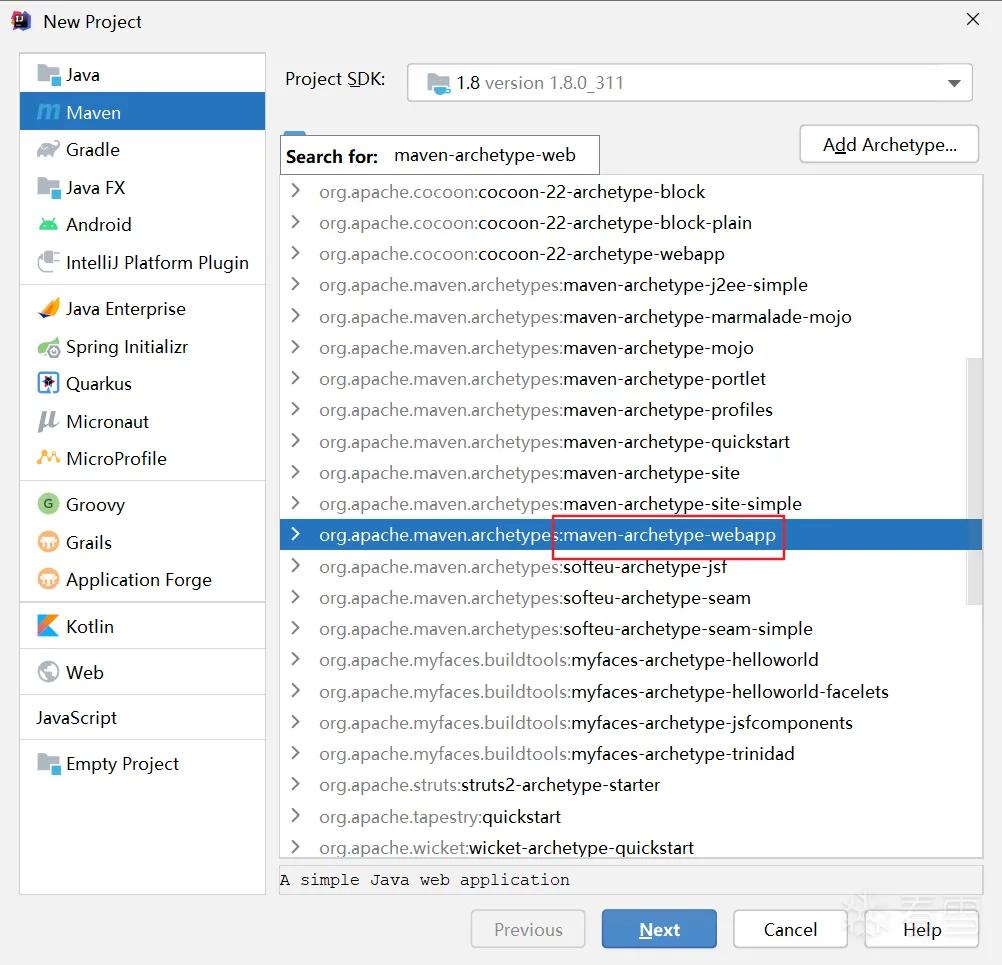Select myfaces-archetype-trinidad row
Viewport: 1002px width, 965px height.
630,753
